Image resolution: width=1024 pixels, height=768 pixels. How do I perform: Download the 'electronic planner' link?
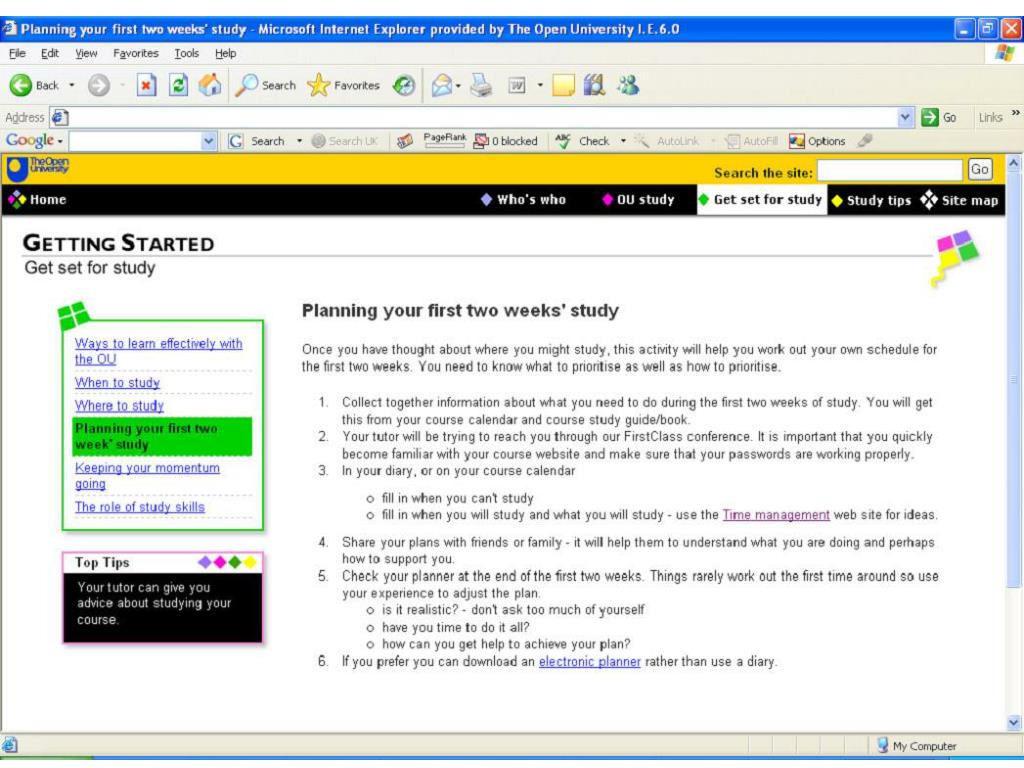590,662
